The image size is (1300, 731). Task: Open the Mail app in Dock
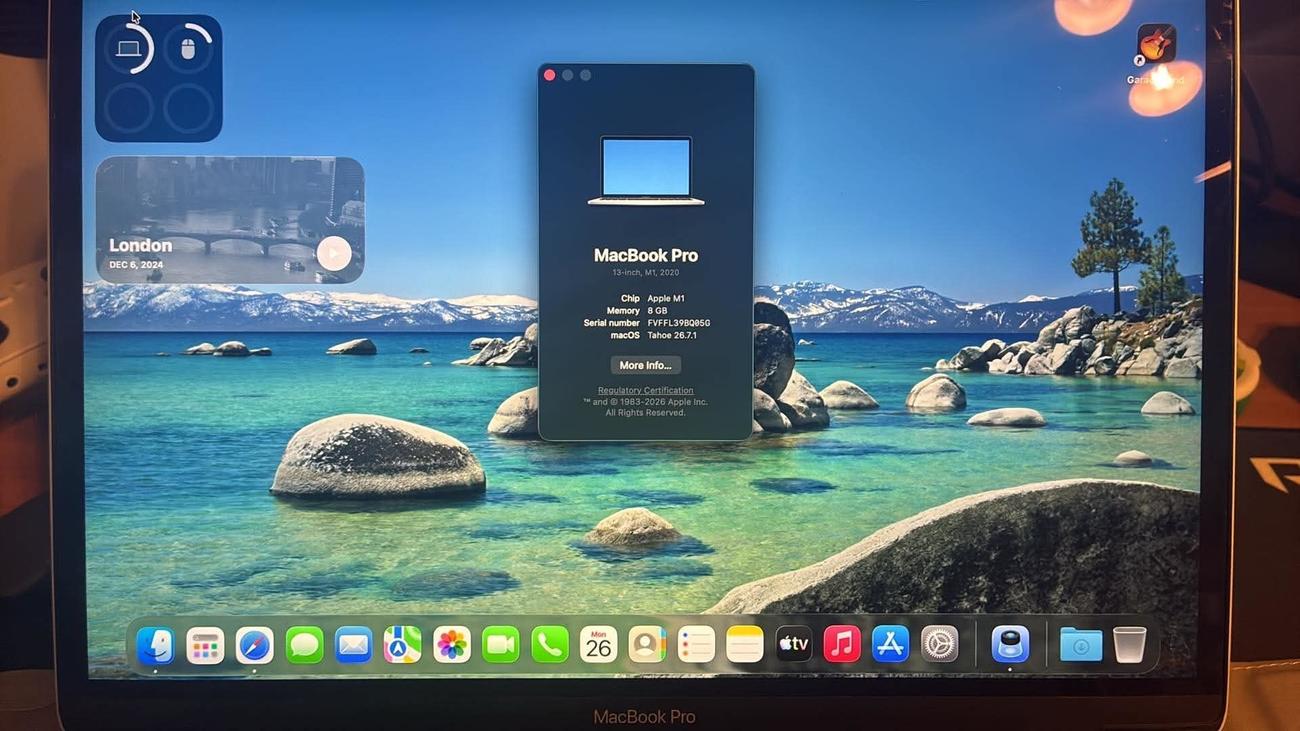tap(353, 645)
